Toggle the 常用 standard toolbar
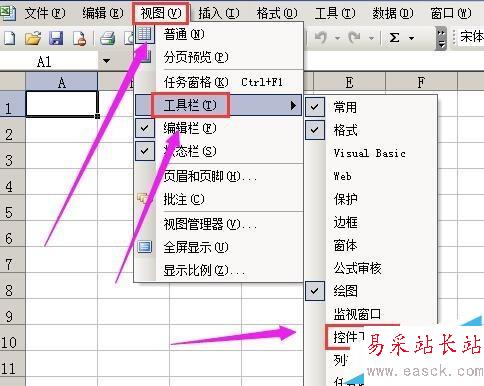 (x=371, y=107)
